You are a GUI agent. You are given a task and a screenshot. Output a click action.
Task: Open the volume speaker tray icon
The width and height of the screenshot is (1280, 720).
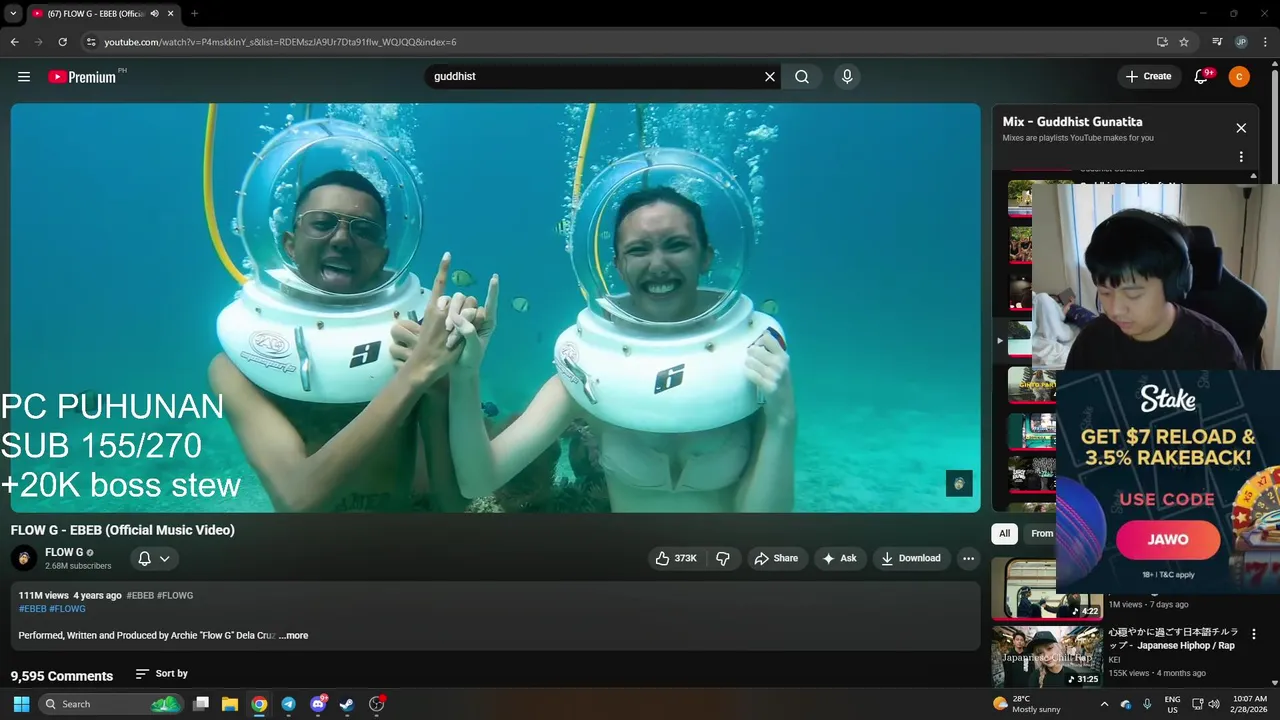[x=1214, y=704]
